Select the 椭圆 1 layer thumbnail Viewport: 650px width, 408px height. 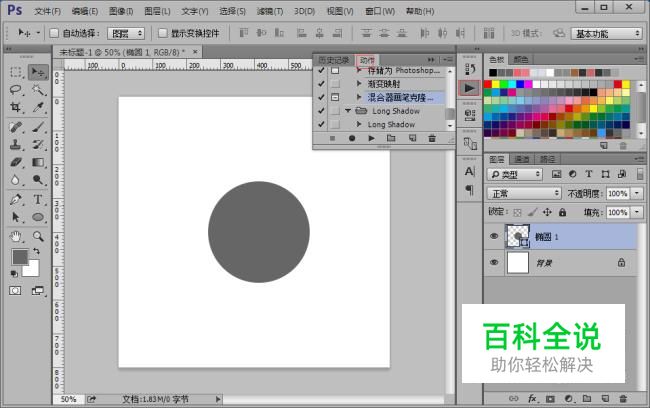click(x=519, y=236)
